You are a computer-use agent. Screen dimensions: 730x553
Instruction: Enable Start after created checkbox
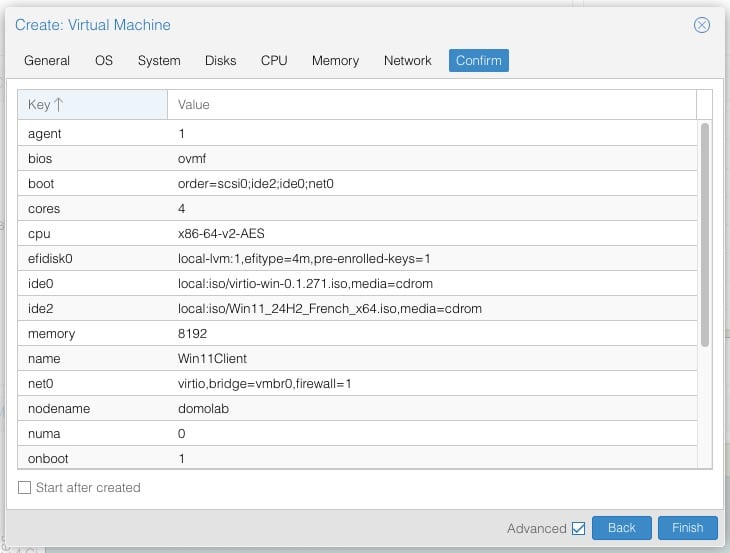pyautogui.click(x=25, y=488)
